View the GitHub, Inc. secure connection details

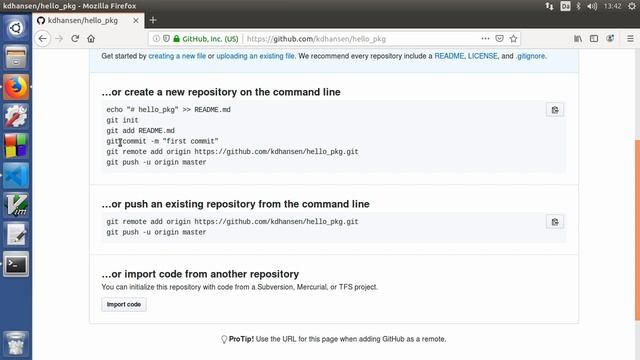pyautogui.click(x=206, y=39)
